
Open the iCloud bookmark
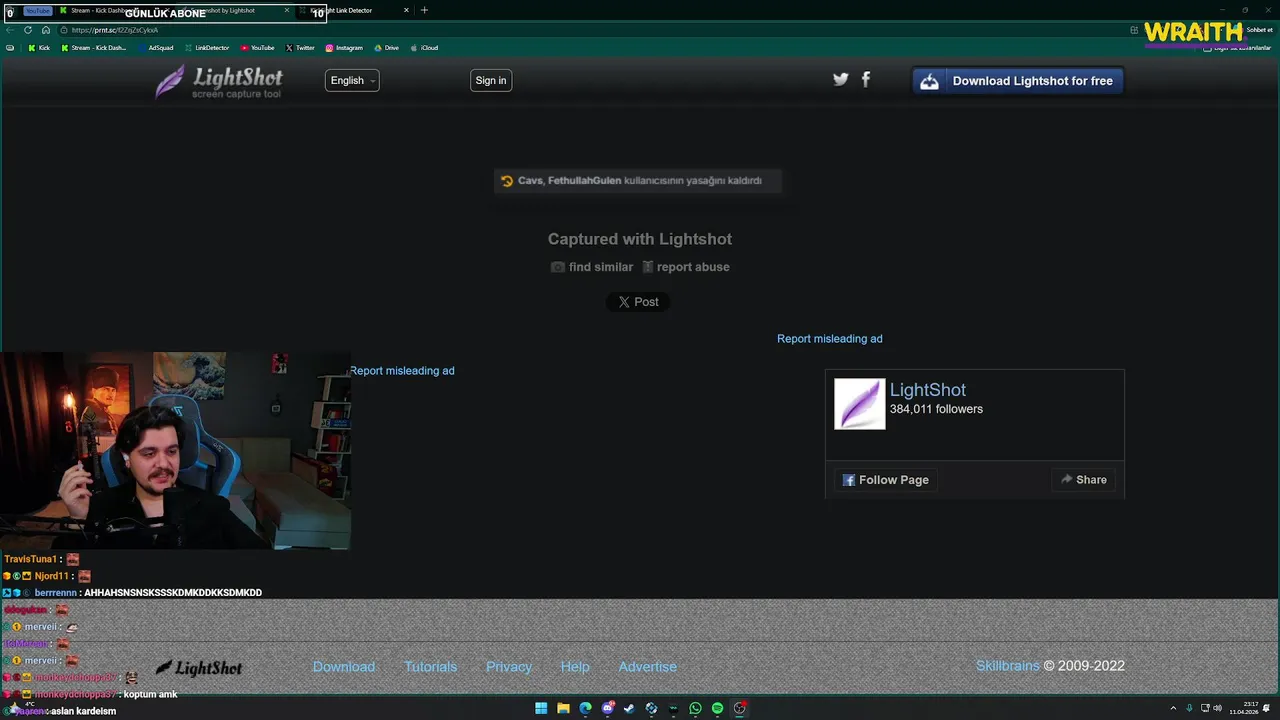tap(424, 48)
